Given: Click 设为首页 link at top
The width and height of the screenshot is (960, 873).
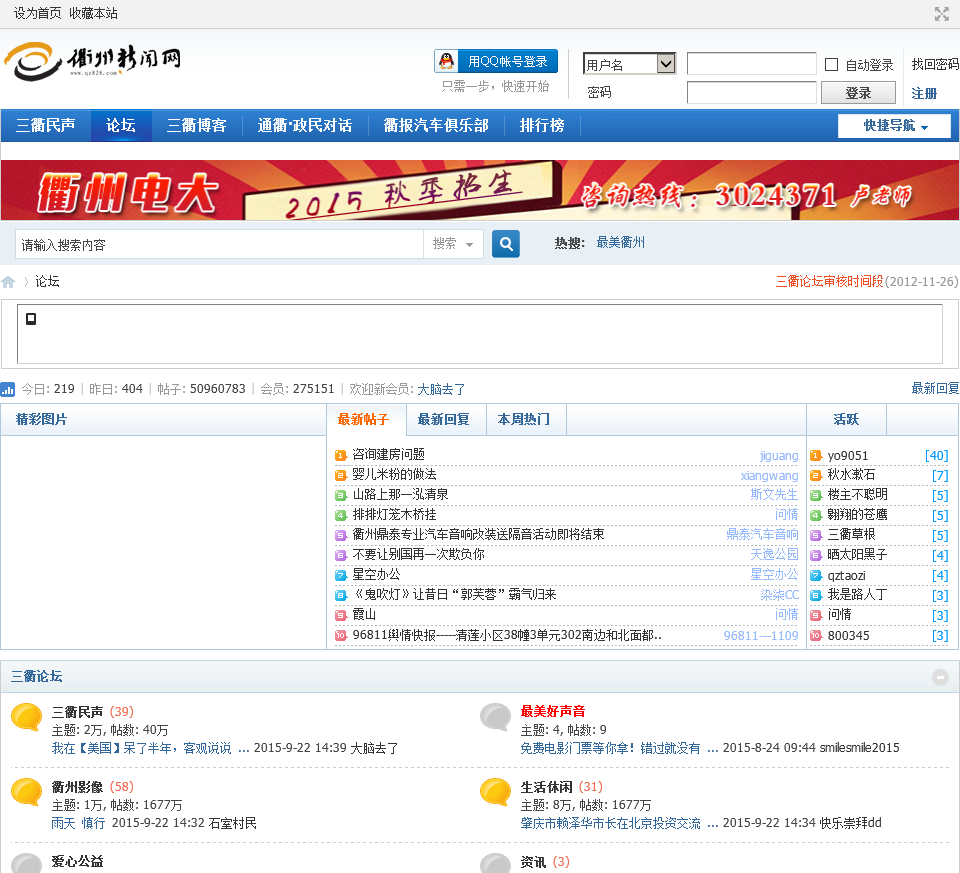Looking at the screenshot, I should (37, 13).
